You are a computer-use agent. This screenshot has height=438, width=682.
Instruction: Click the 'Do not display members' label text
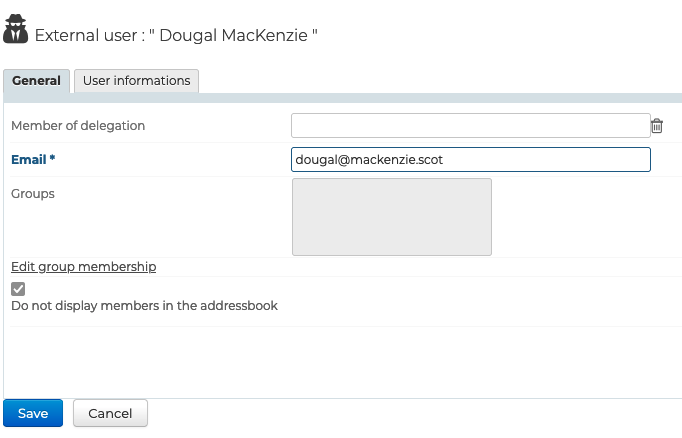(144, 306)
